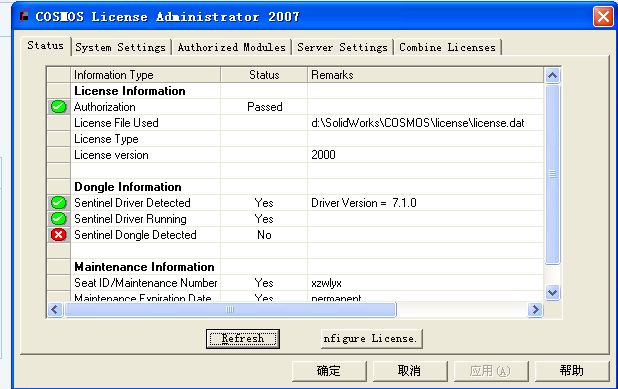This screenshot has height=389, width=618.
Task: Click the No status for Dongle Detected
Action: point(264,235)
